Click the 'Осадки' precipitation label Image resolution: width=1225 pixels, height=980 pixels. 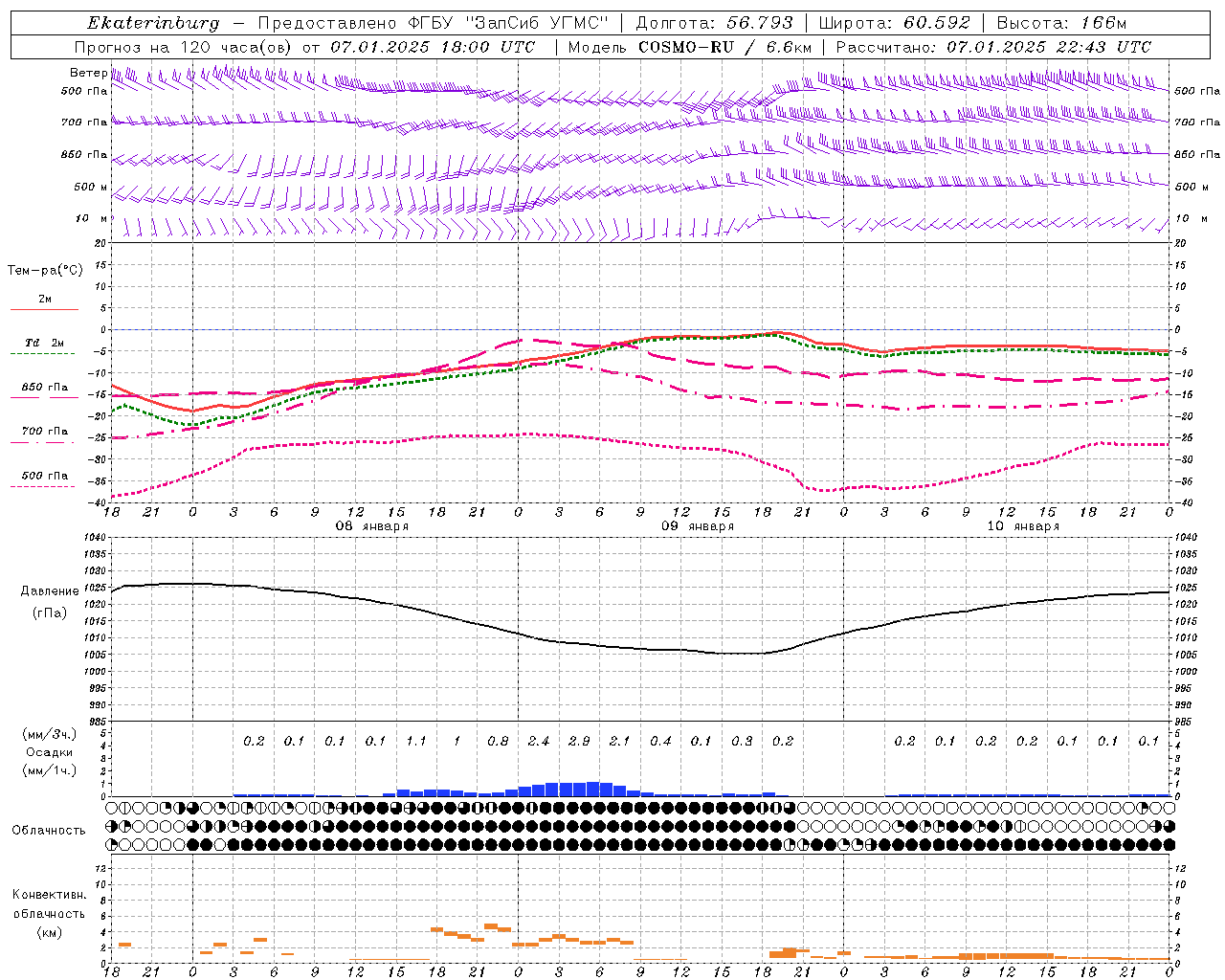point(50,752)
